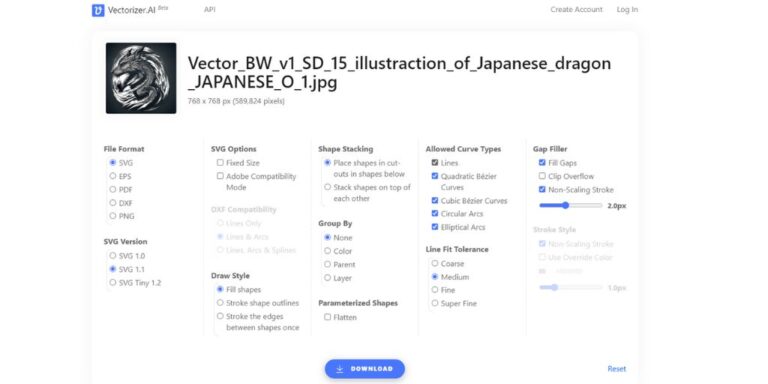Toggle the Fill Gaps checkbox

pos(542,163)
